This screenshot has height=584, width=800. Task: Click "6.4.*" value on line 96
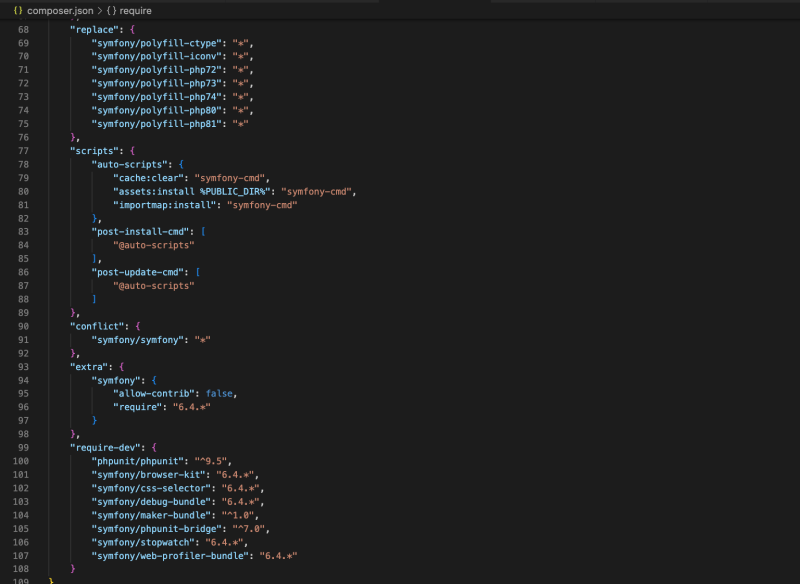click(192, 407)
